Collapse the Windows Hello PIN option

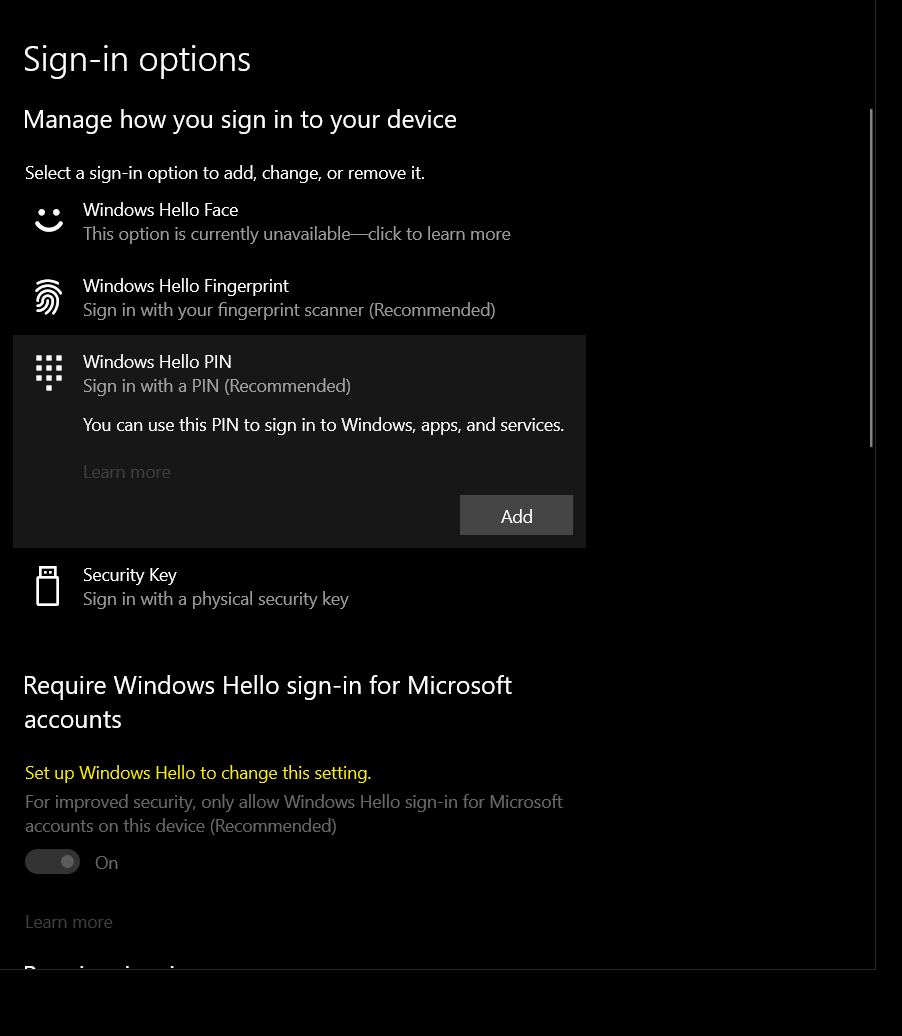[299, 373]
